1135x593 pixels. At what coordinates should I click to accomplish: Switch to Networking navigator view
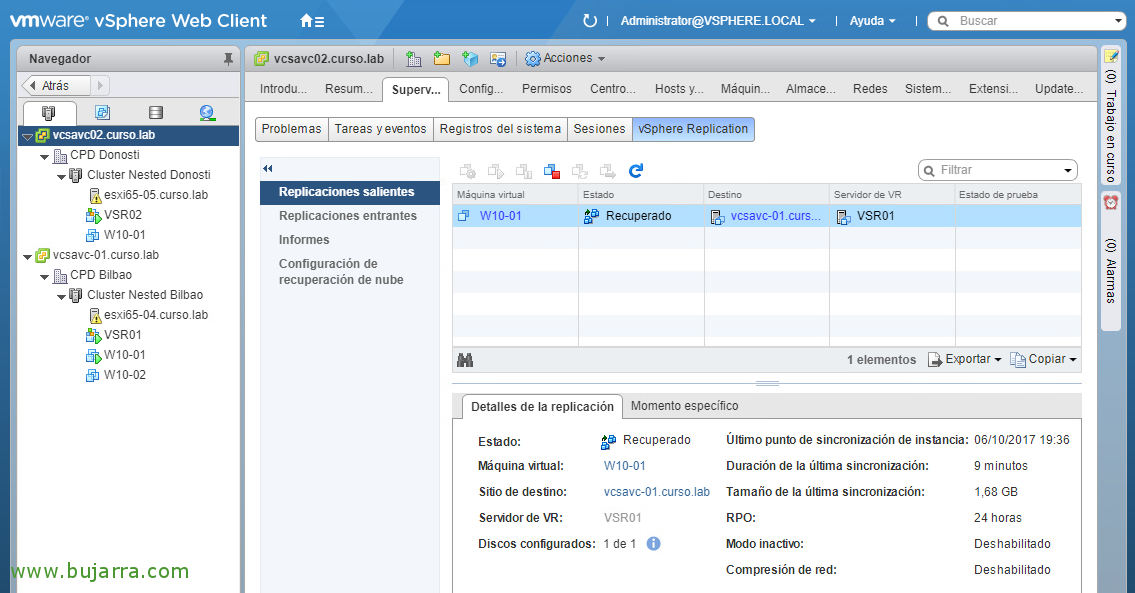(x=207, y=112)
